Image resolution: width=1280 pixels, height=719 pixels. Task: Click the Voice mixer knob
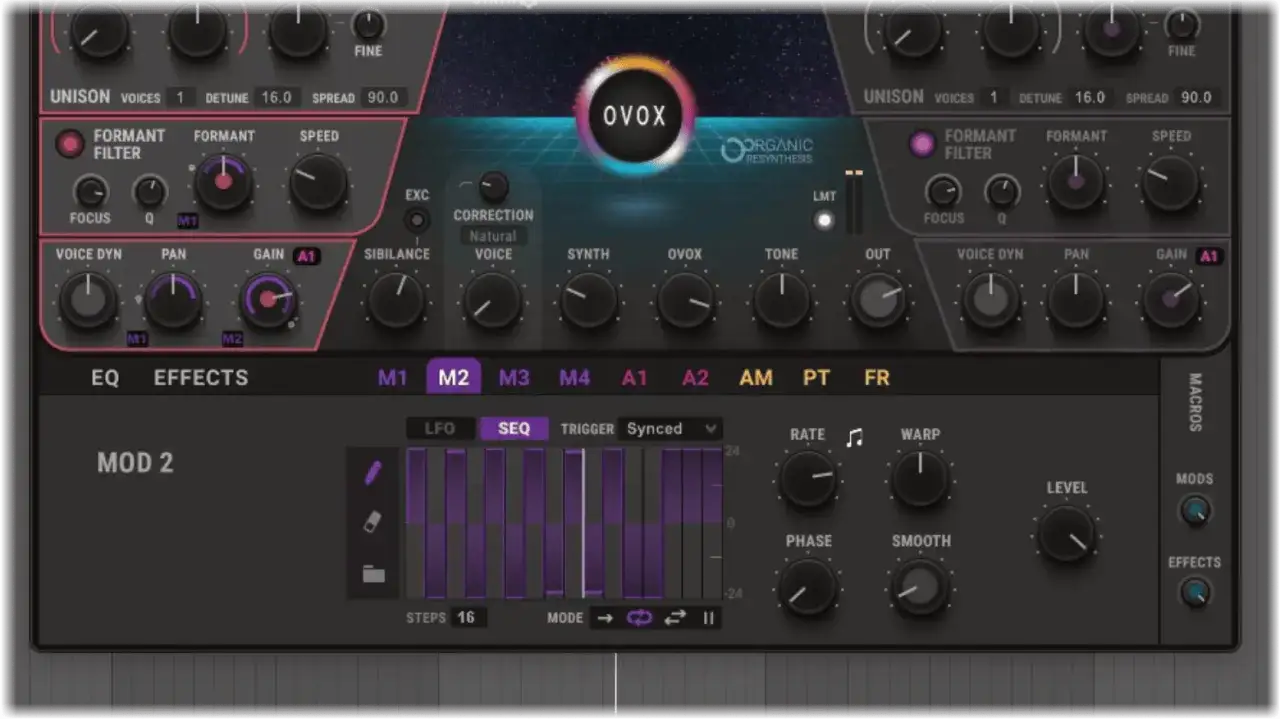(x=493, y=301)
